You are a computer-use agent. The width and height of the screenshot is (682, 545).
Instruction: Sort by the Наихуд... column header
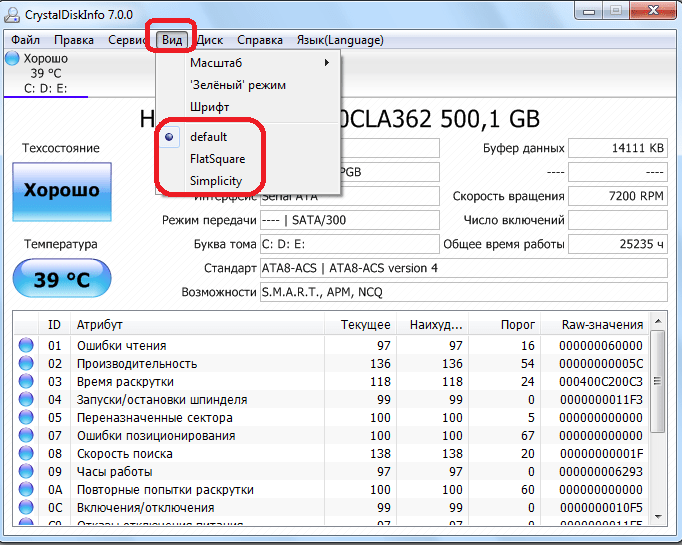coord(432,324)
